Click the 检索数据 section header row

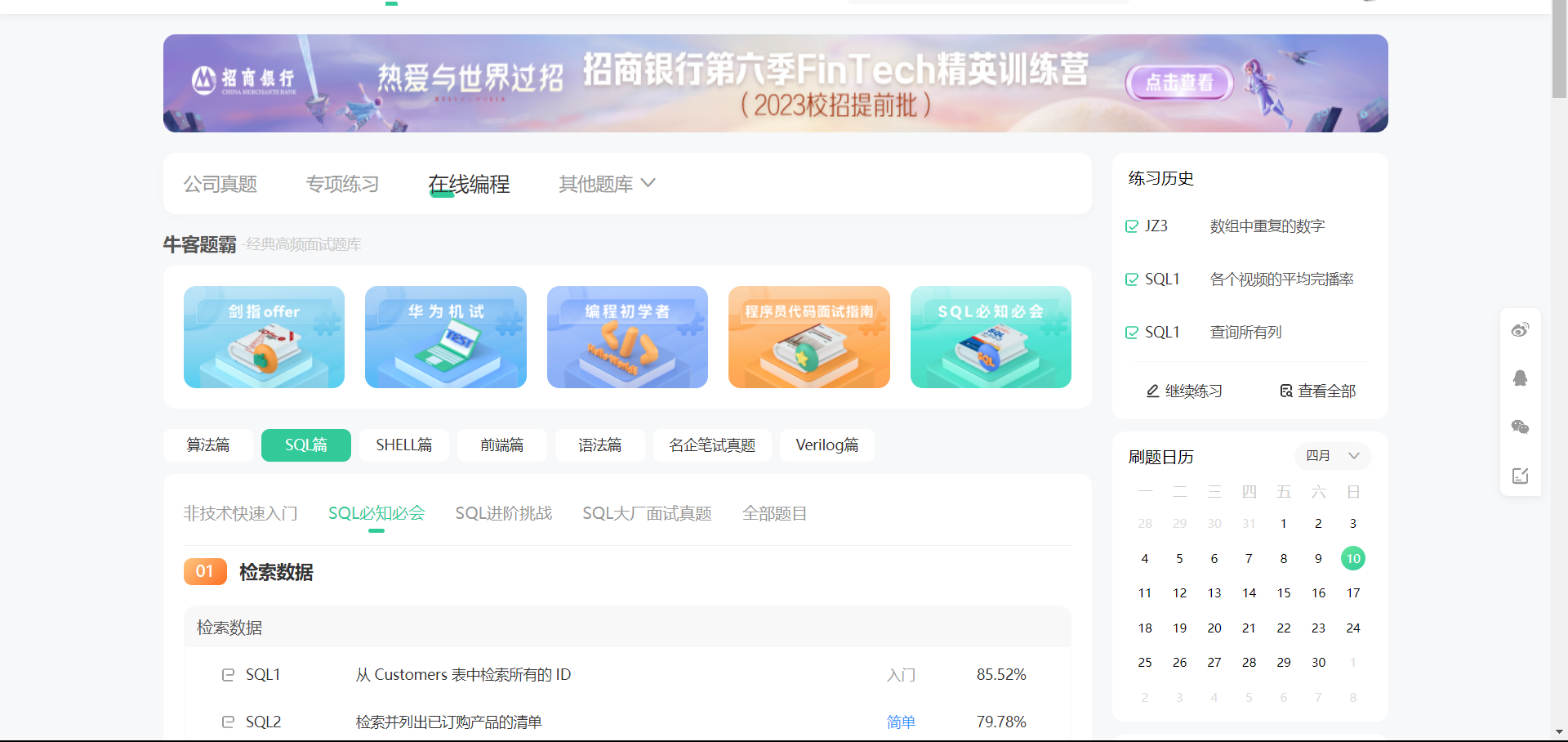pyautogui.click(x=627, y=627)
